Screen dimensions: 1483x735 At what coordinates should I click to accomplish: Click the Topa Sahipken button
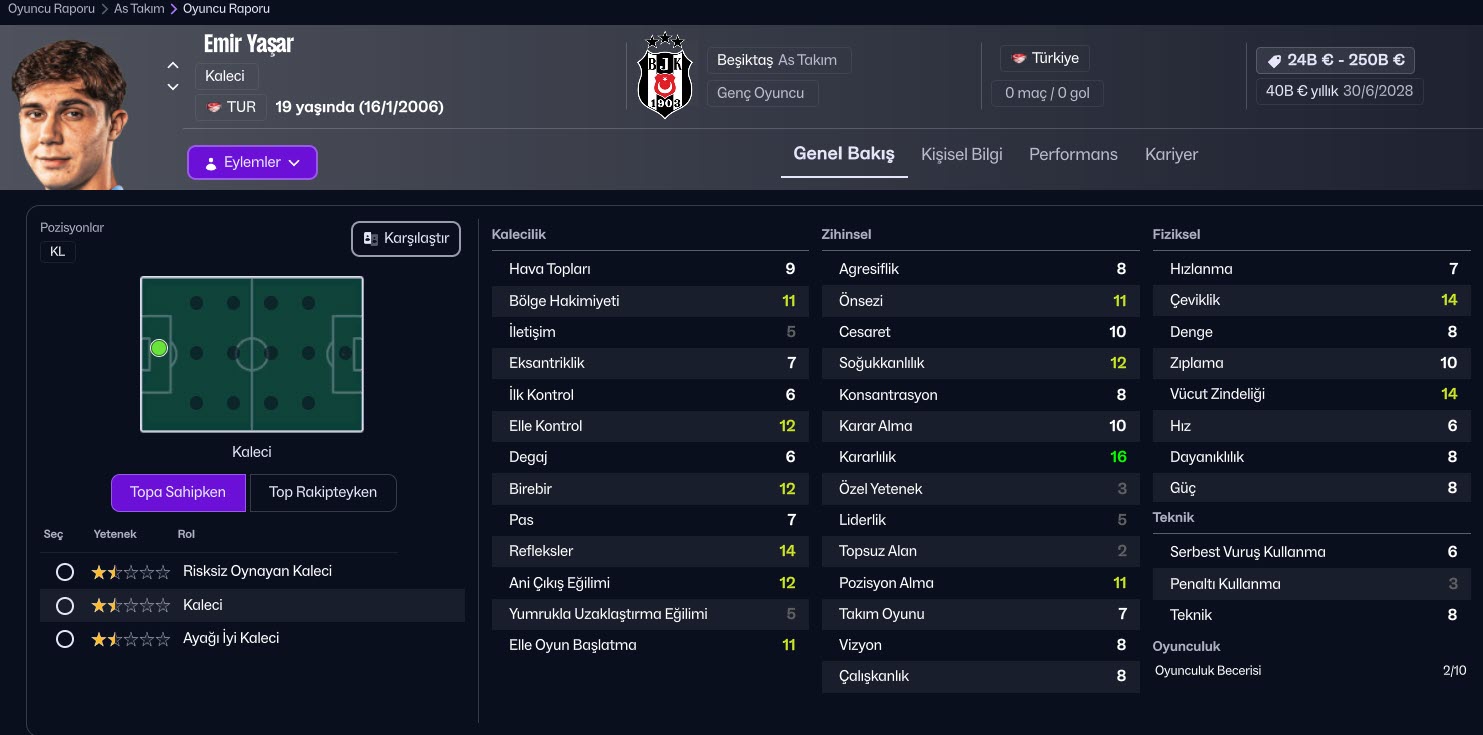(x=178, y=492)
